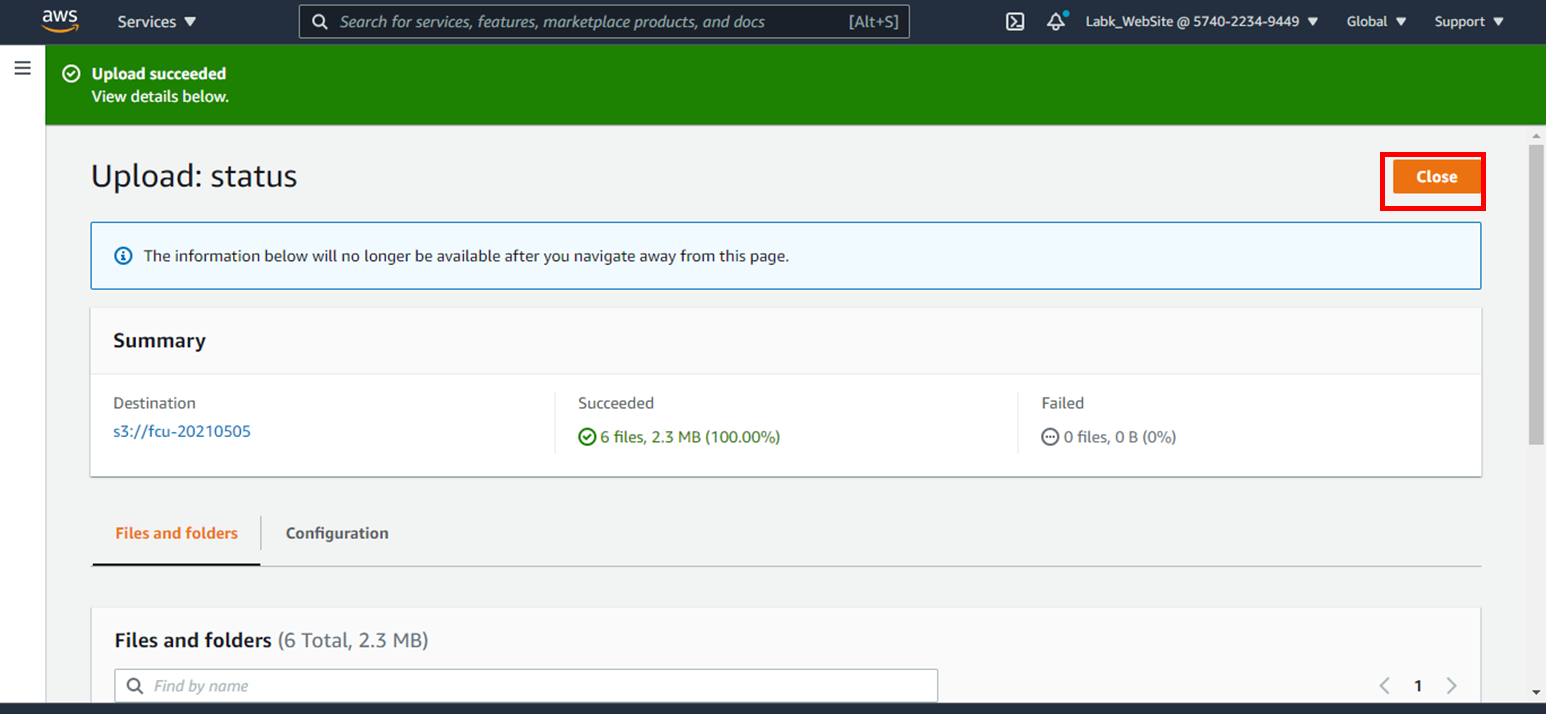This screenshot has width=1546, height=714.
Task: Close the upload status page
Action: pyautogui.click(x=1436, y=177)
